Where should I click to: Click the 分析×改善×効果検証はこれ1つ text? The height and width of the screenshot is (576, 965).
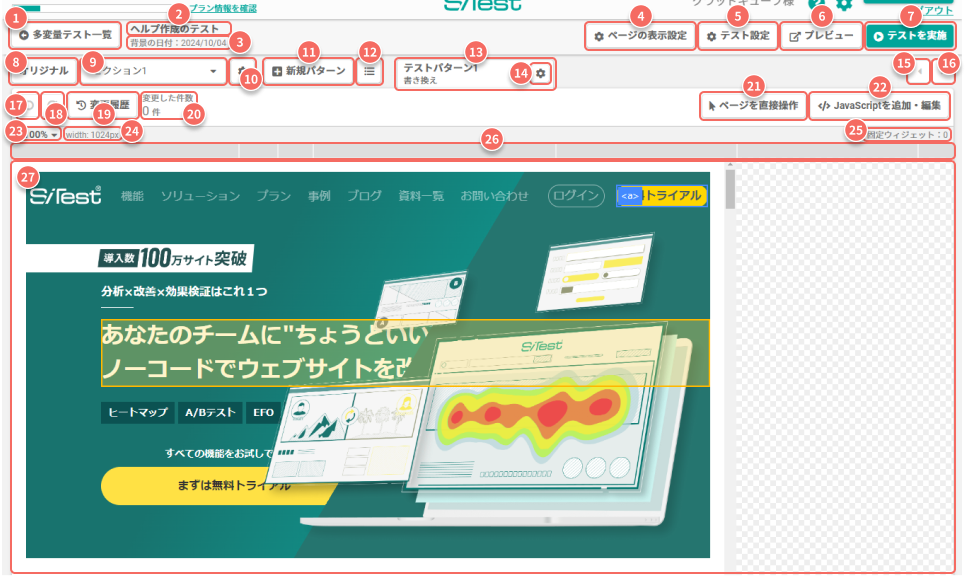click(185, 291)
